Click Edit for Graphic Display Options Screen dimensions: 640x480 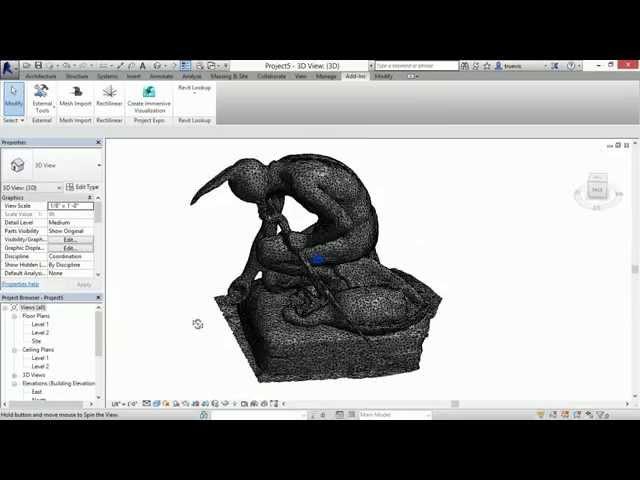click(x=71, y=248)
